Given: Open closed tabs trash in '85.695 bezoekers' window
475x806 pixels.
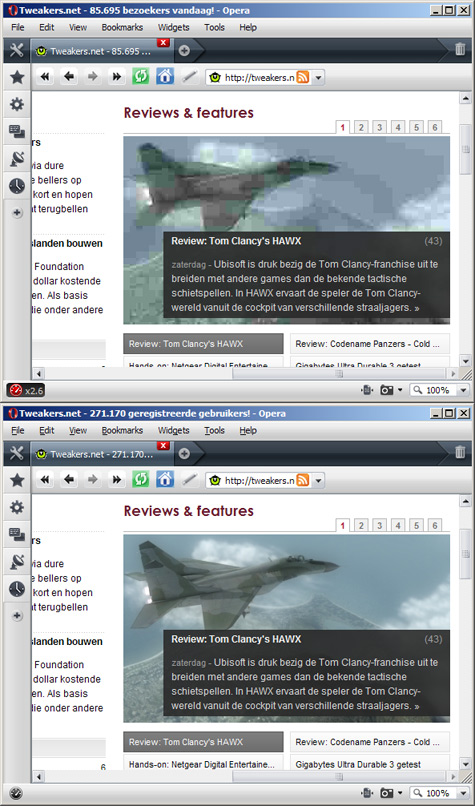Looking at the screenshot, I should [460, 49].
